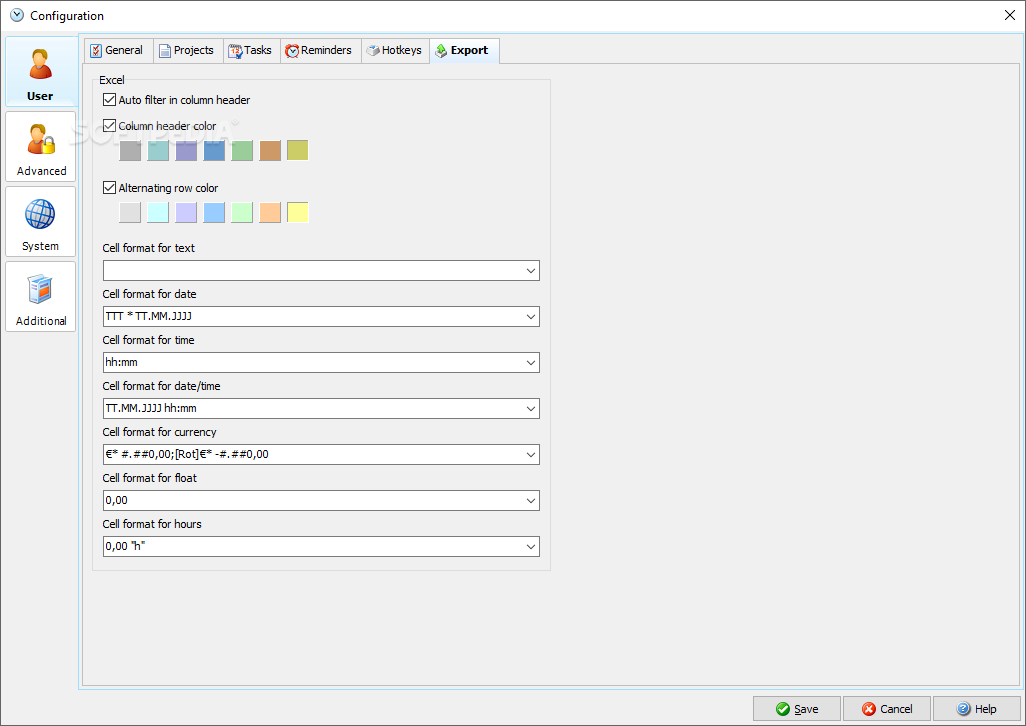The image size is (1026, 726).
Task: Expand Cell format for hours dropdown
Action: pyautogui.click(x=531, y=547)
